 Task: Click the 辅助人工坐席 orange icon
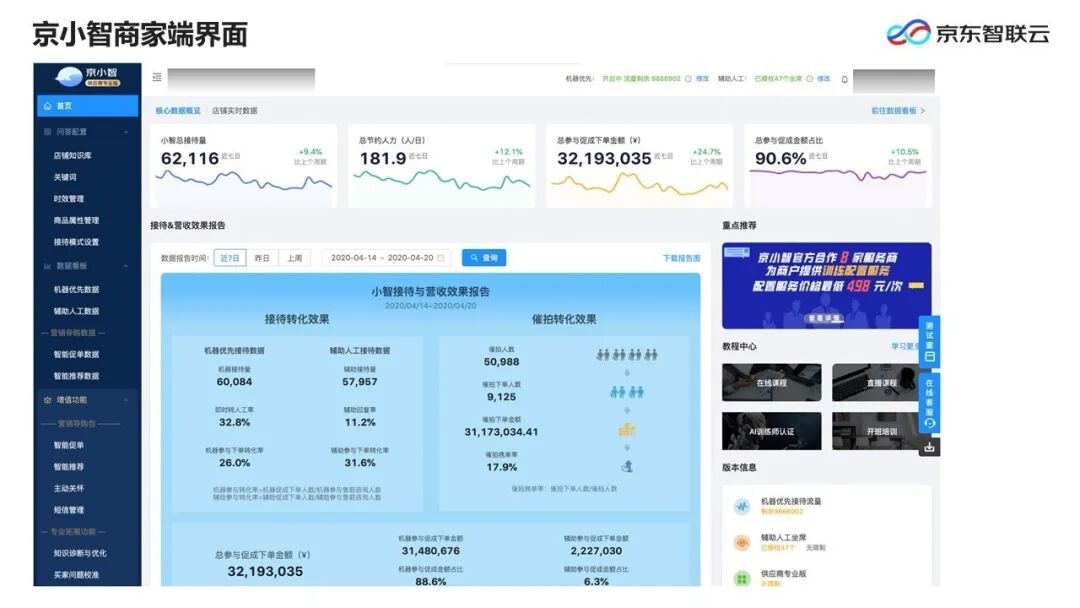[742, 543]
